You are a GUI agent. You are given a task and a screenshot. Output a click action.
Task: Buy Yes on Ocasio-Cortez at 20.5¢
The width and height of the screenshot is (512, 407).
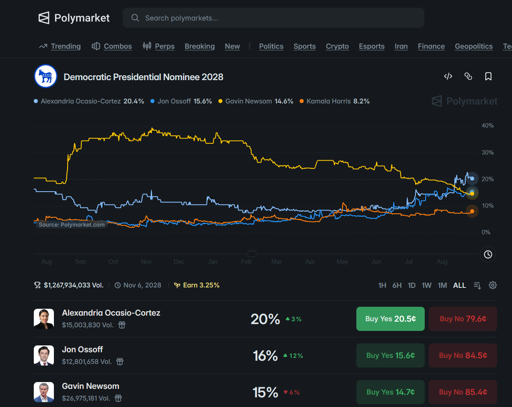(x=390, y=319)
